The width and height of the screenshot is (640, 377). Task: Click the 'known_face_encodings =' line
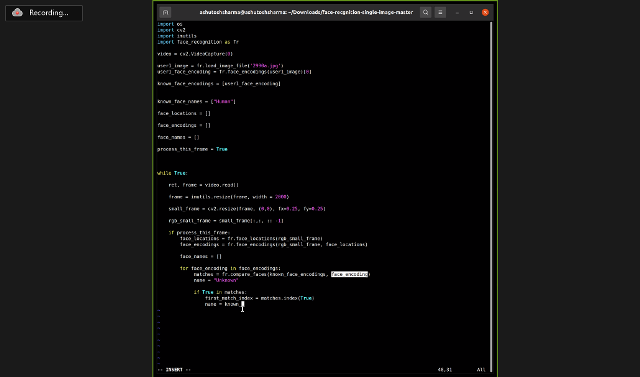click(219, 84)
